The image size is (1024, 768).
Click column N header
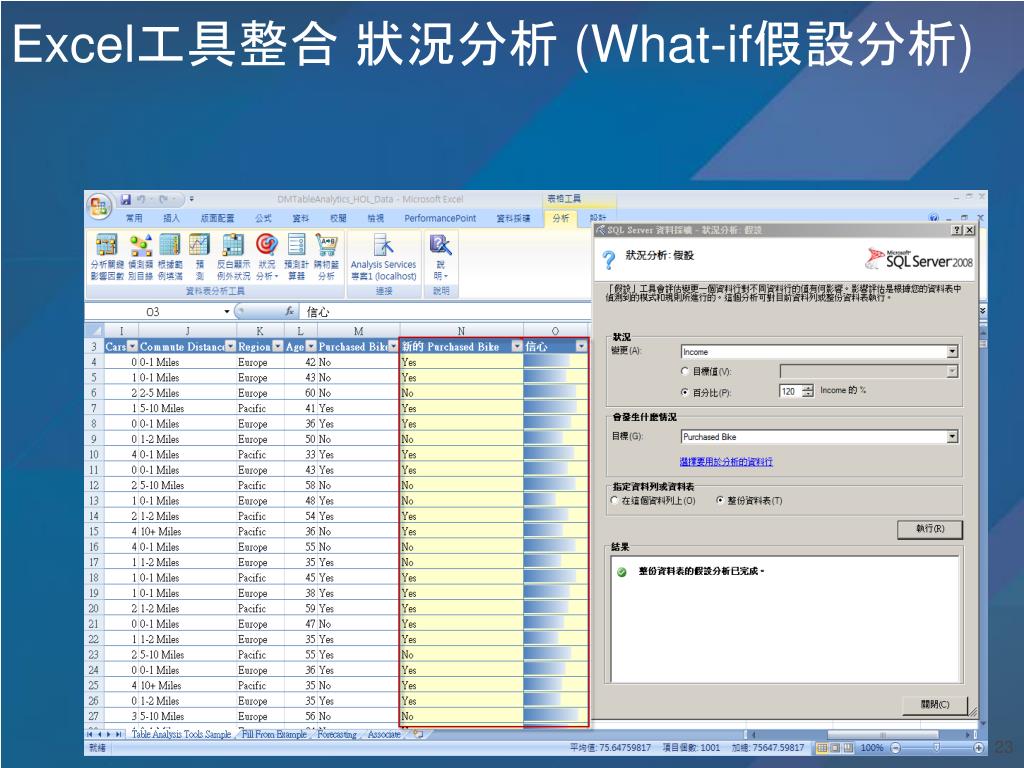point(461,330)
